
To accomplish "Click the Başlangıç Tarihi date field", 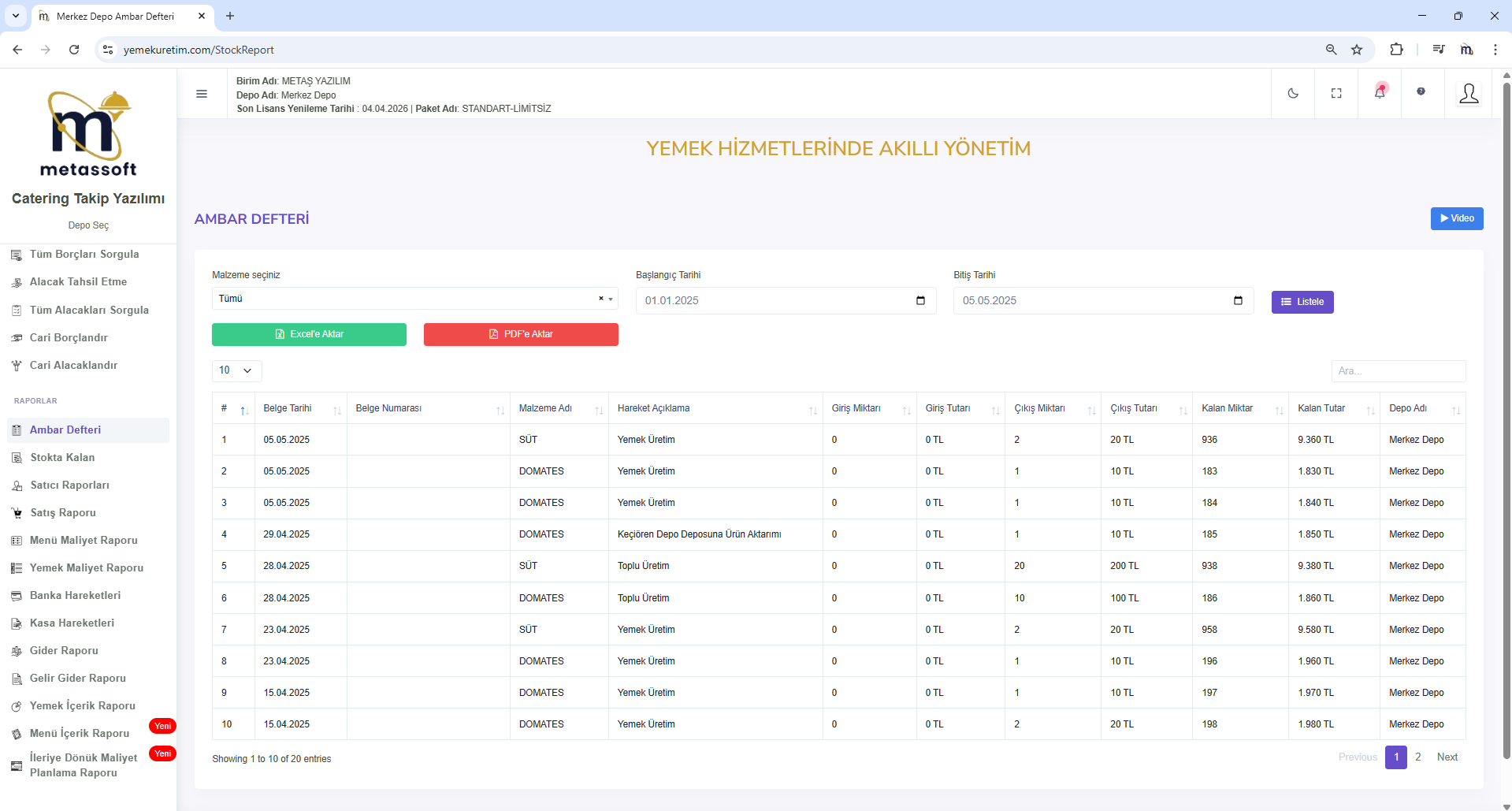I will (x=786, y=300).
